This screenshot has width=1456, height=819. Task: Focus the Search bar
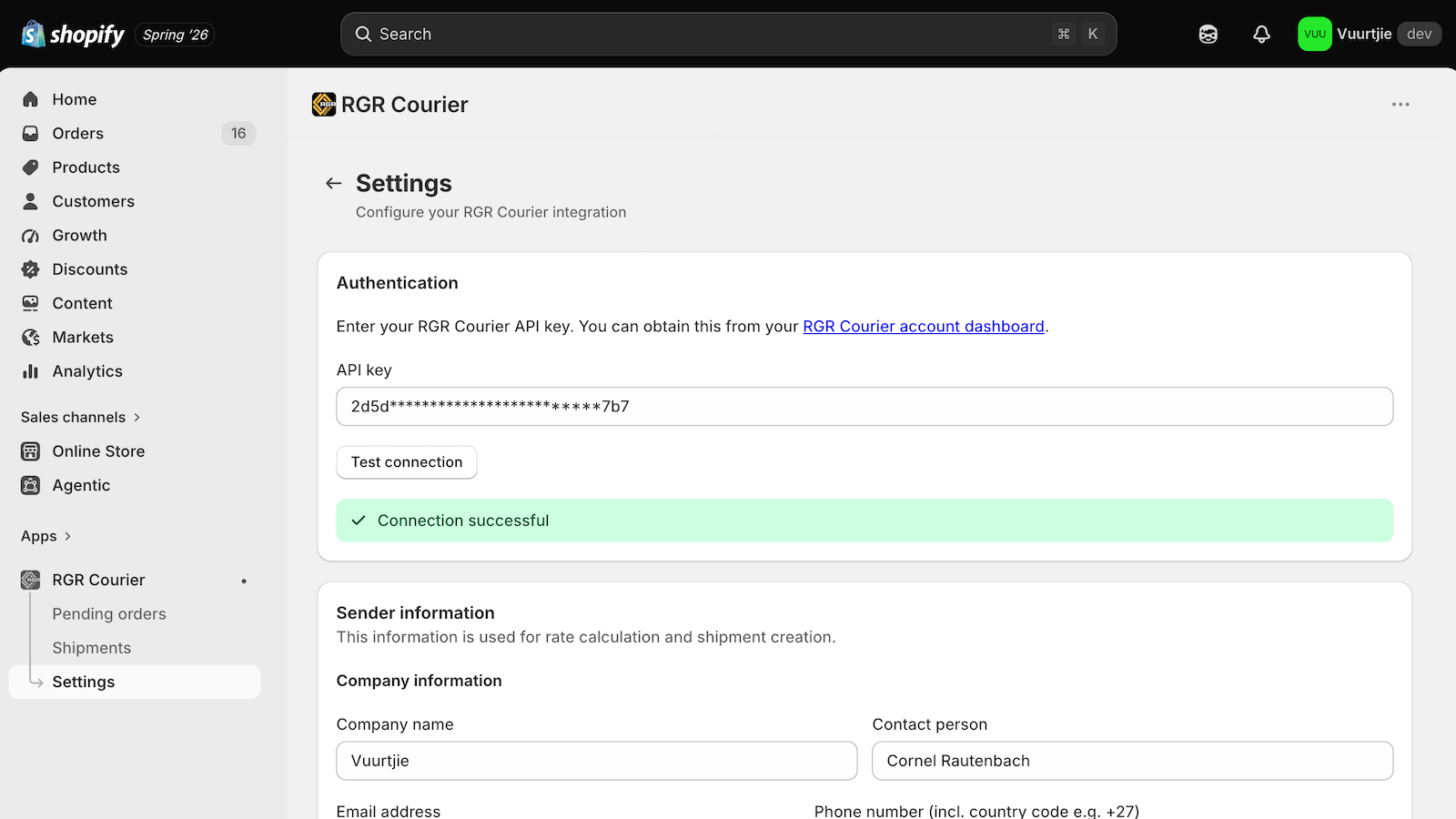728,34
